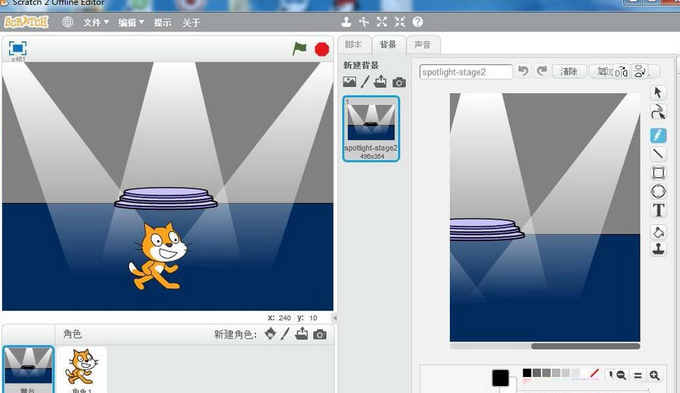Upload backdrop from file
The height and width of the screenshot is (393, 680).
(x=380, y=81)
